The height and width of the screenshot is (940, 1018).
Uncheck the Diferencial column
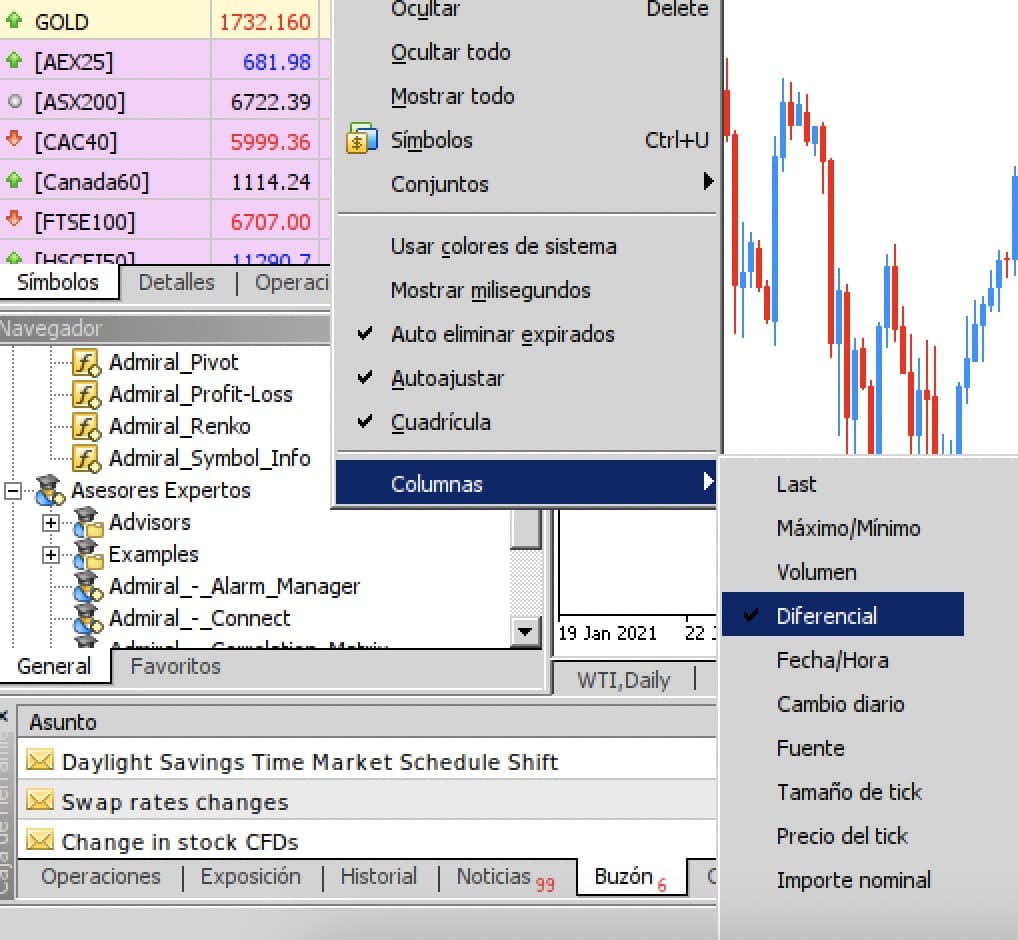click(x=843, y=614)
